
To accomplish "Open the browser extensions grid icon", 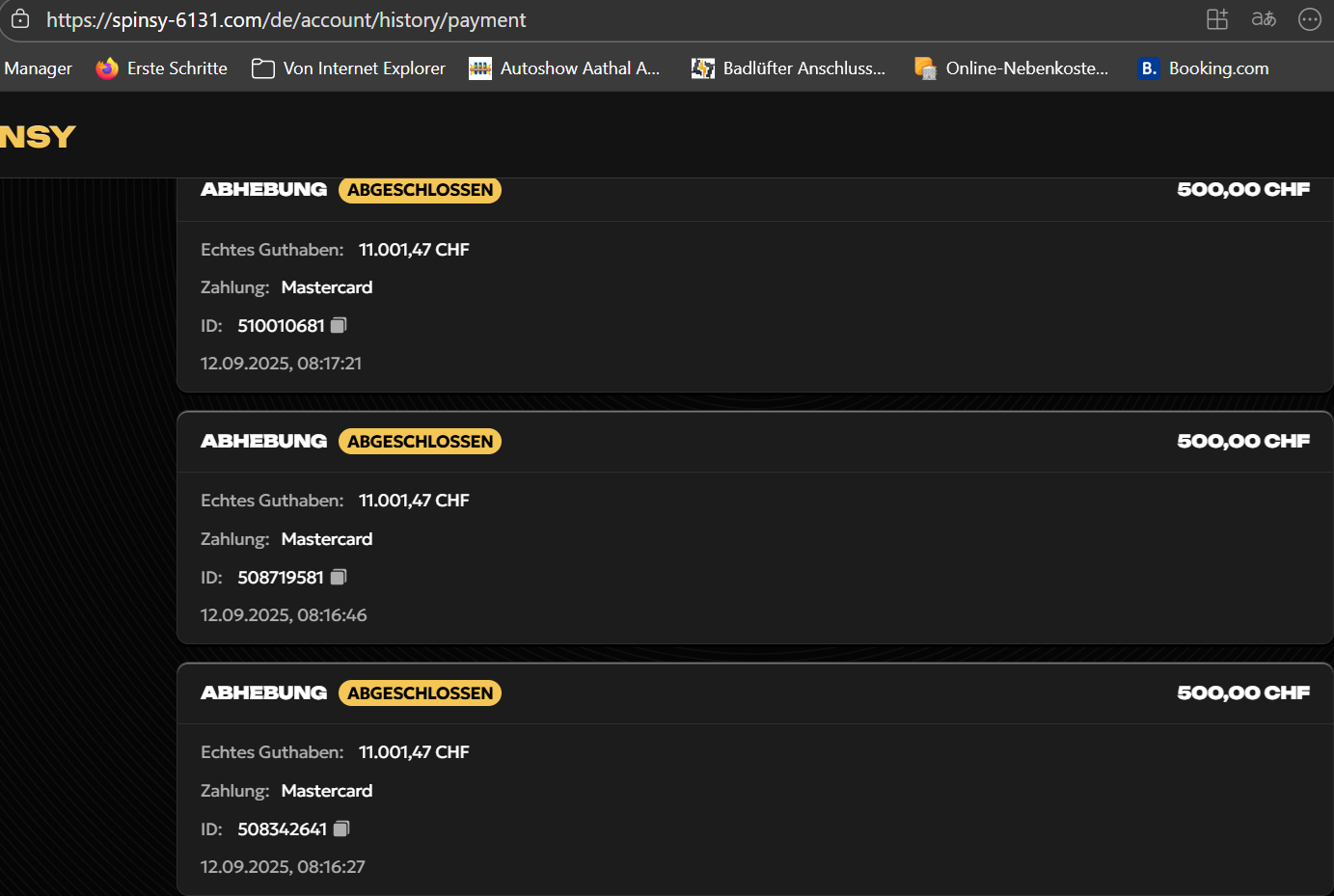I will [1217, 19].
